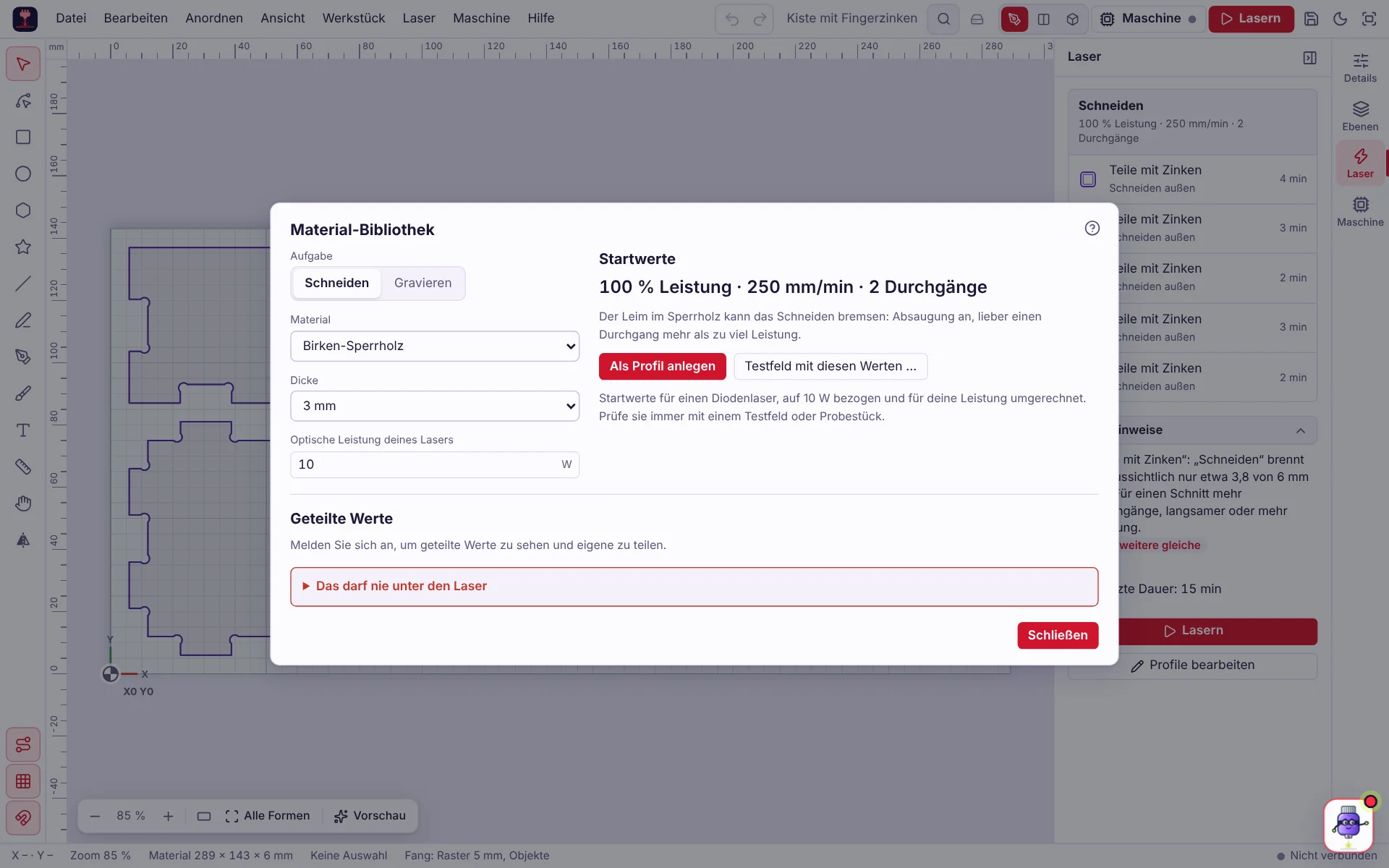Select the Schneiden task option
The height and width of the screenshot is (868, 1389).
[x=336, y=283]
